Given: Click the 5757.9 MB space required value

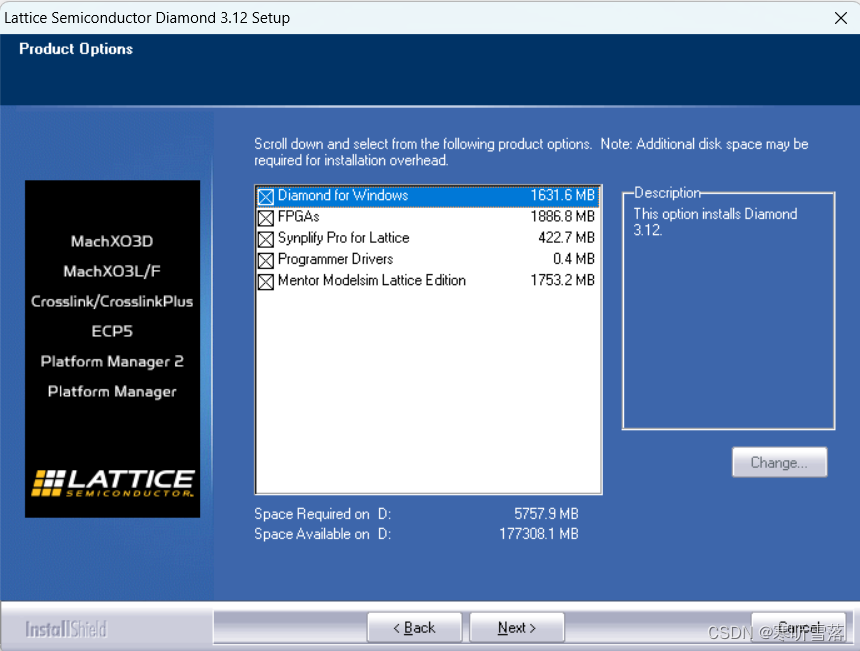Looking at the screenshot, I should (546, 514).
